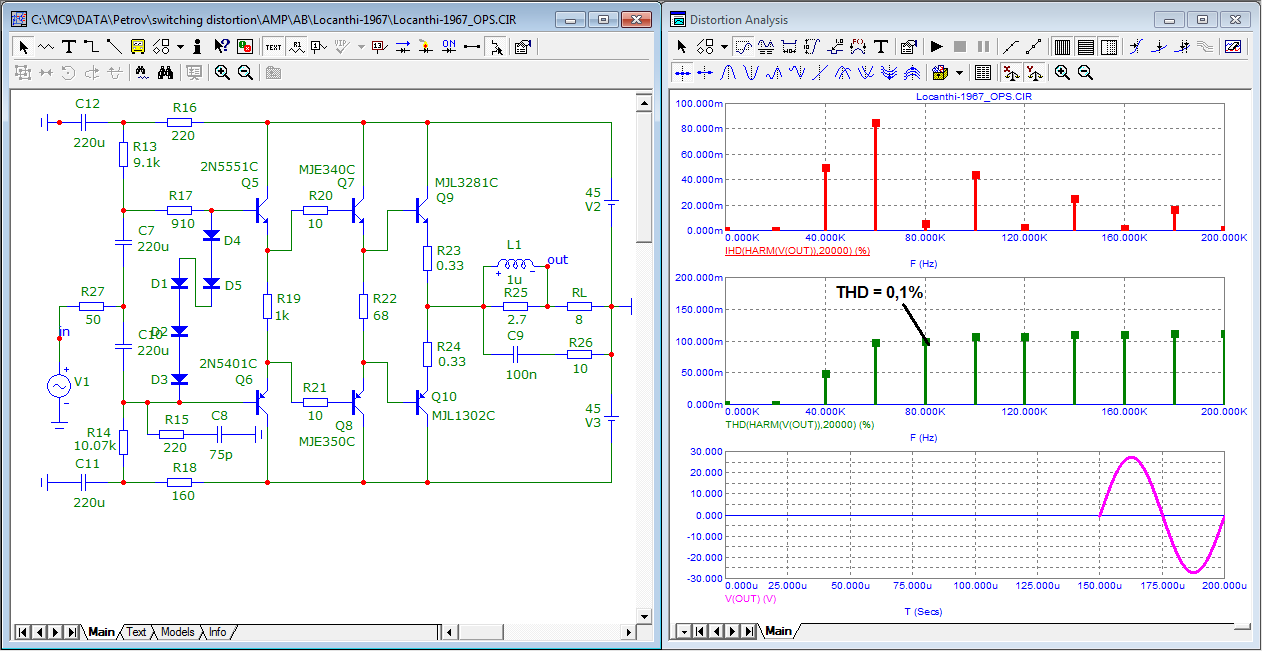Zoom out in the Distortion Analysis window

1085,72
